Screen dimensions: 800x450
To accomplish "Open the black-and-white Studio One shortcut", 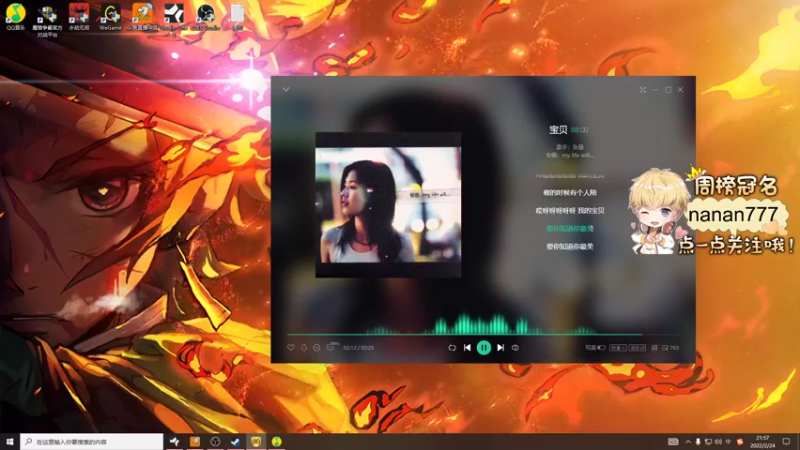I will tap(174, 17).
